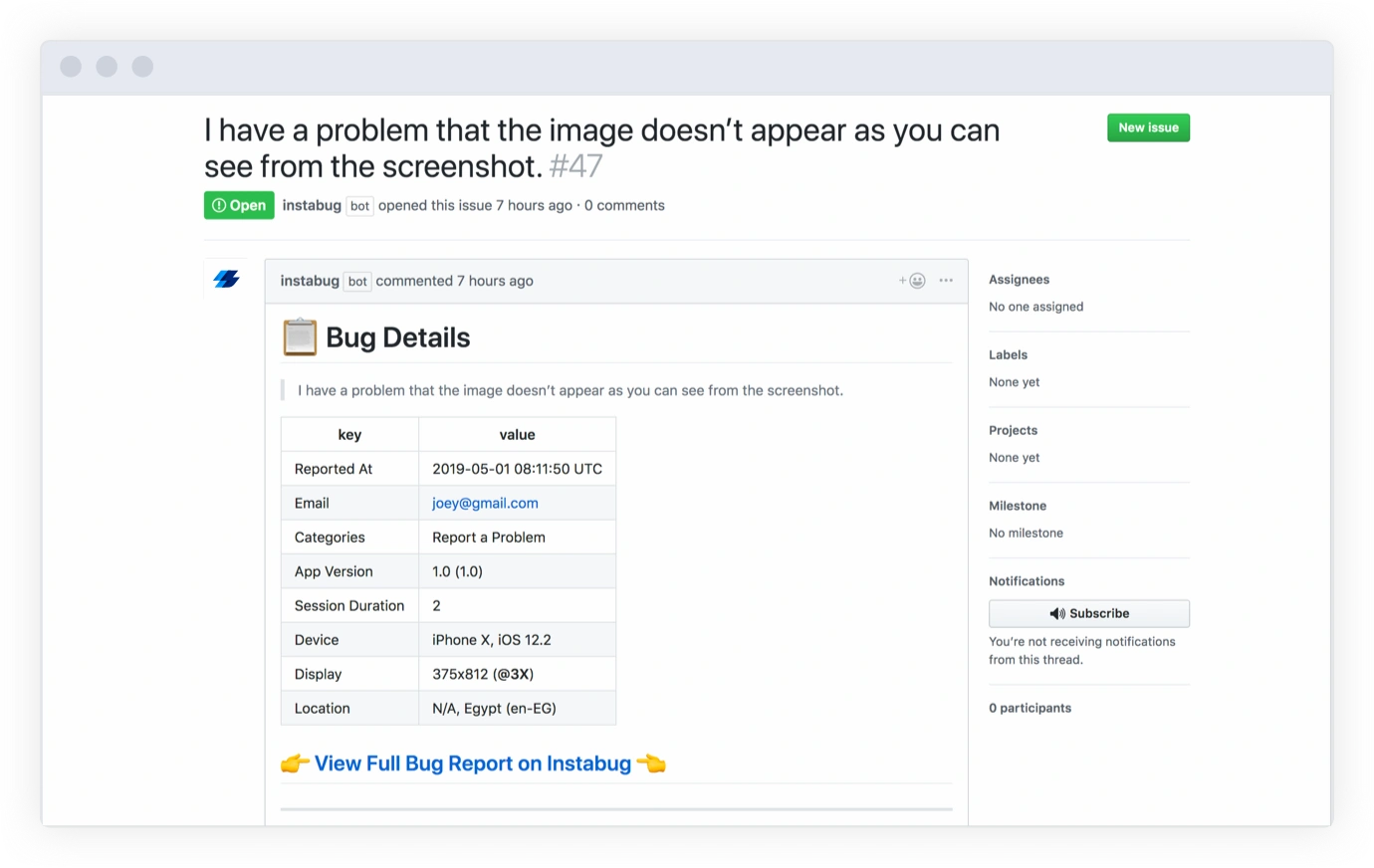
Task: Open the Assignees sidebar section
Action: [1019, 280]
